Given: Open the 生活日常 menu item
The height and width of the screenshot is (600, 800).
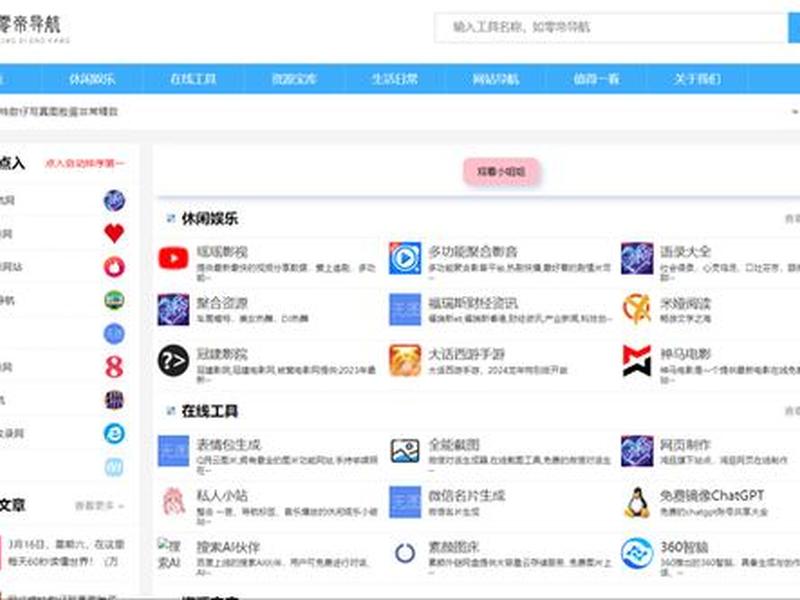Looking at the screenshot, I should click(x=395, y=79).
